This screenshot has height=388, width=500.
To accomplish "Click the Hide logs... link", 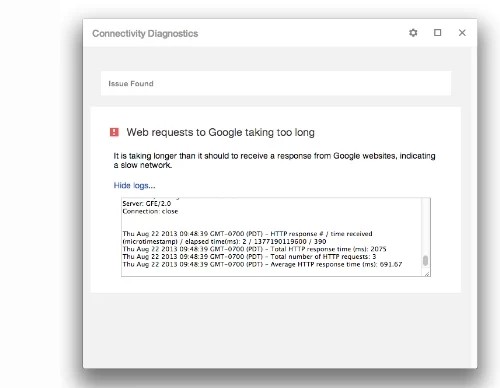I will [x=134, y=185].
